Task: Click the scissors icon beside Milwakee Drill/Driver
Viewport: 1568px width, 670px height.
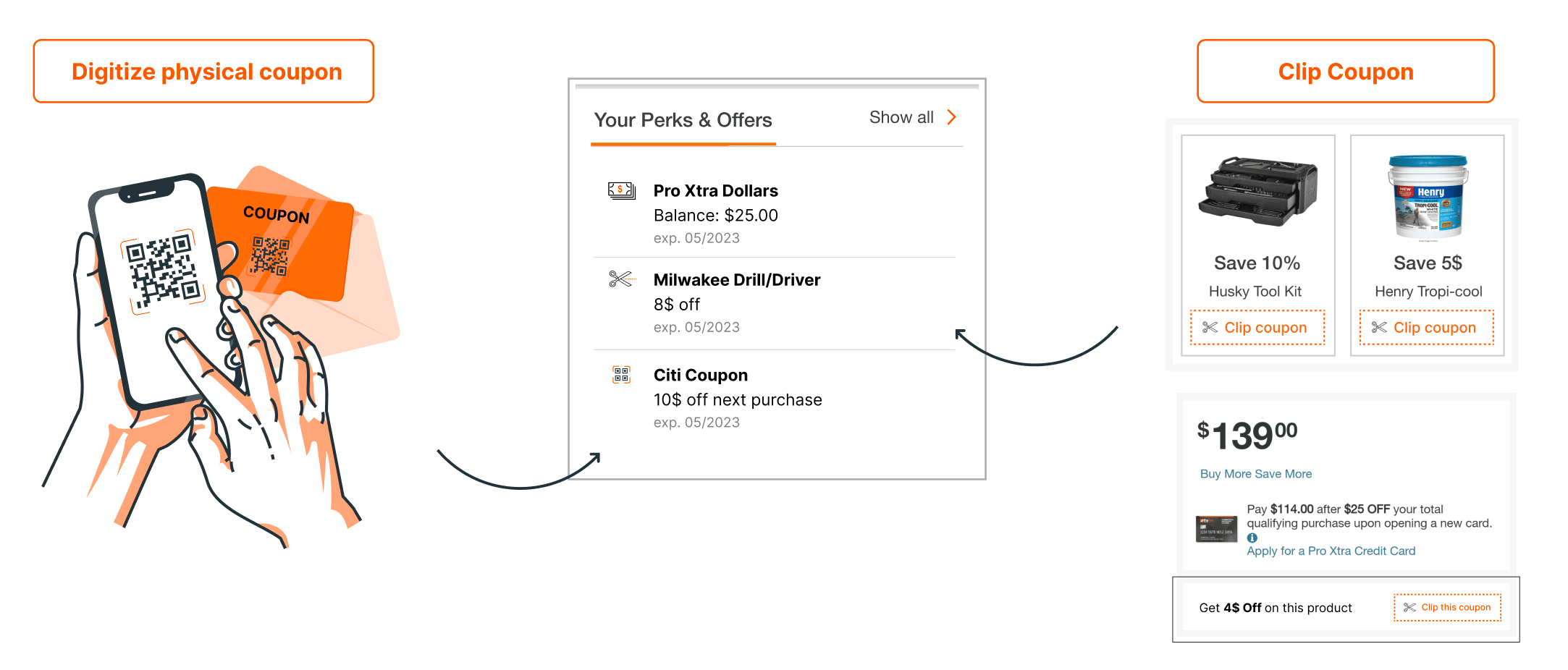Action: point(621,279)
